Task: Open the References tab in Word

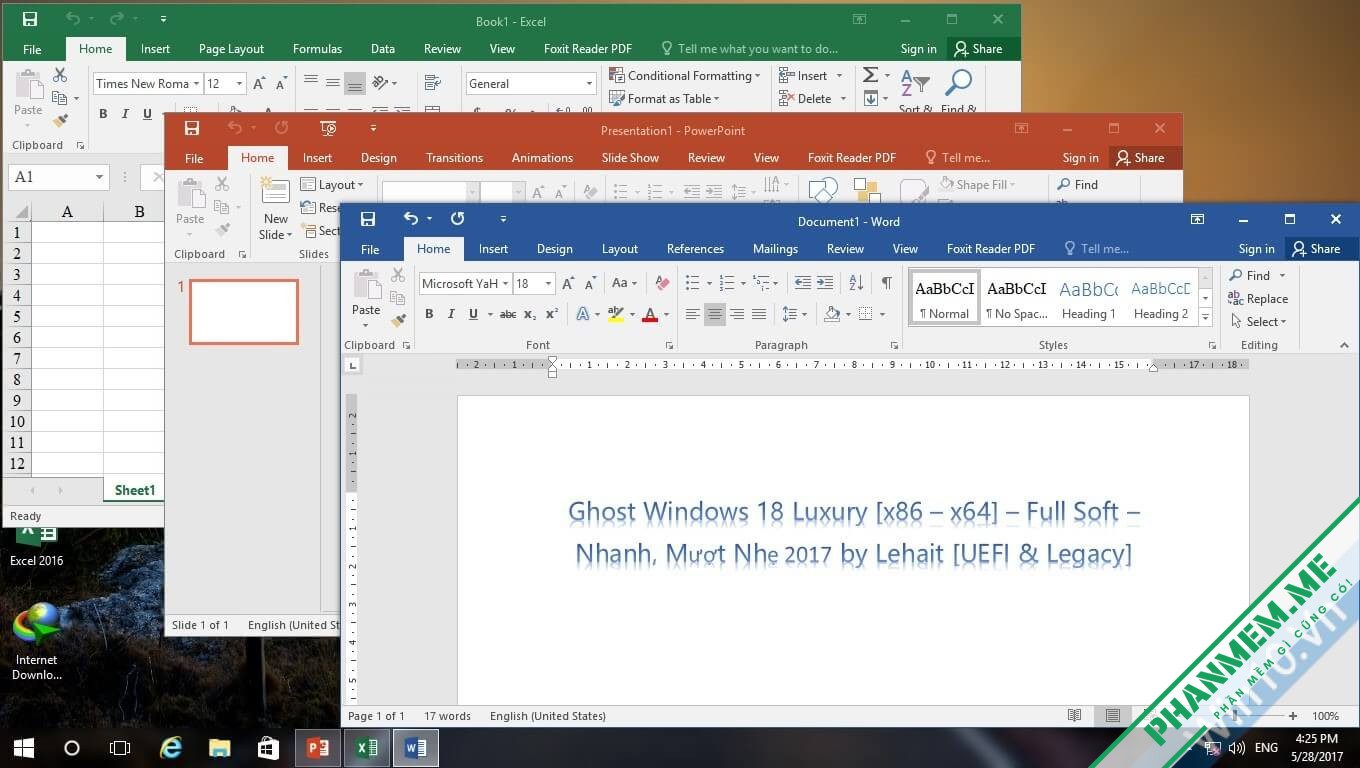Action: click(x=695, y=249)
